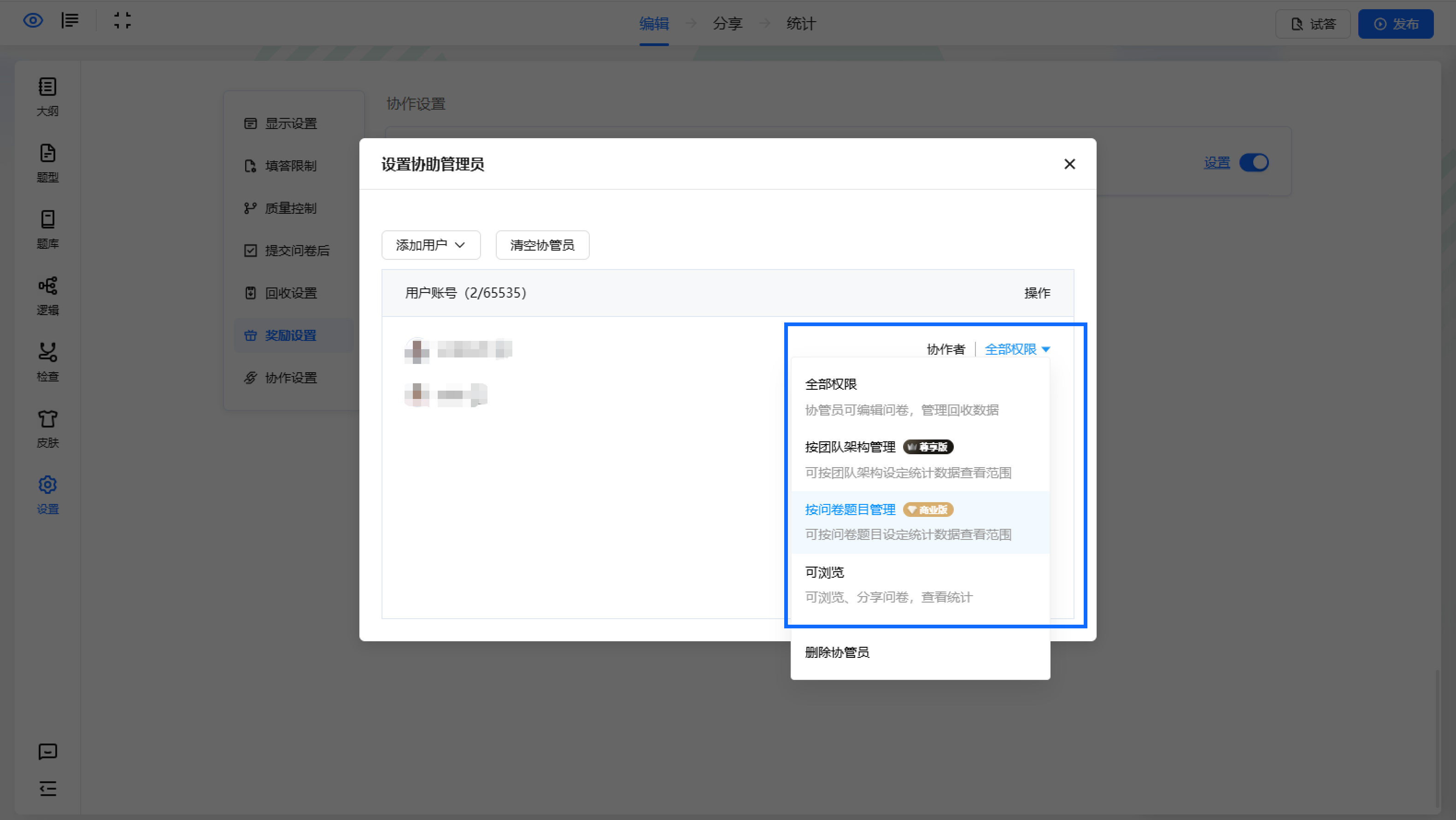
Task: Select 删除协管员 from the menu
Action: coord(920,652)
